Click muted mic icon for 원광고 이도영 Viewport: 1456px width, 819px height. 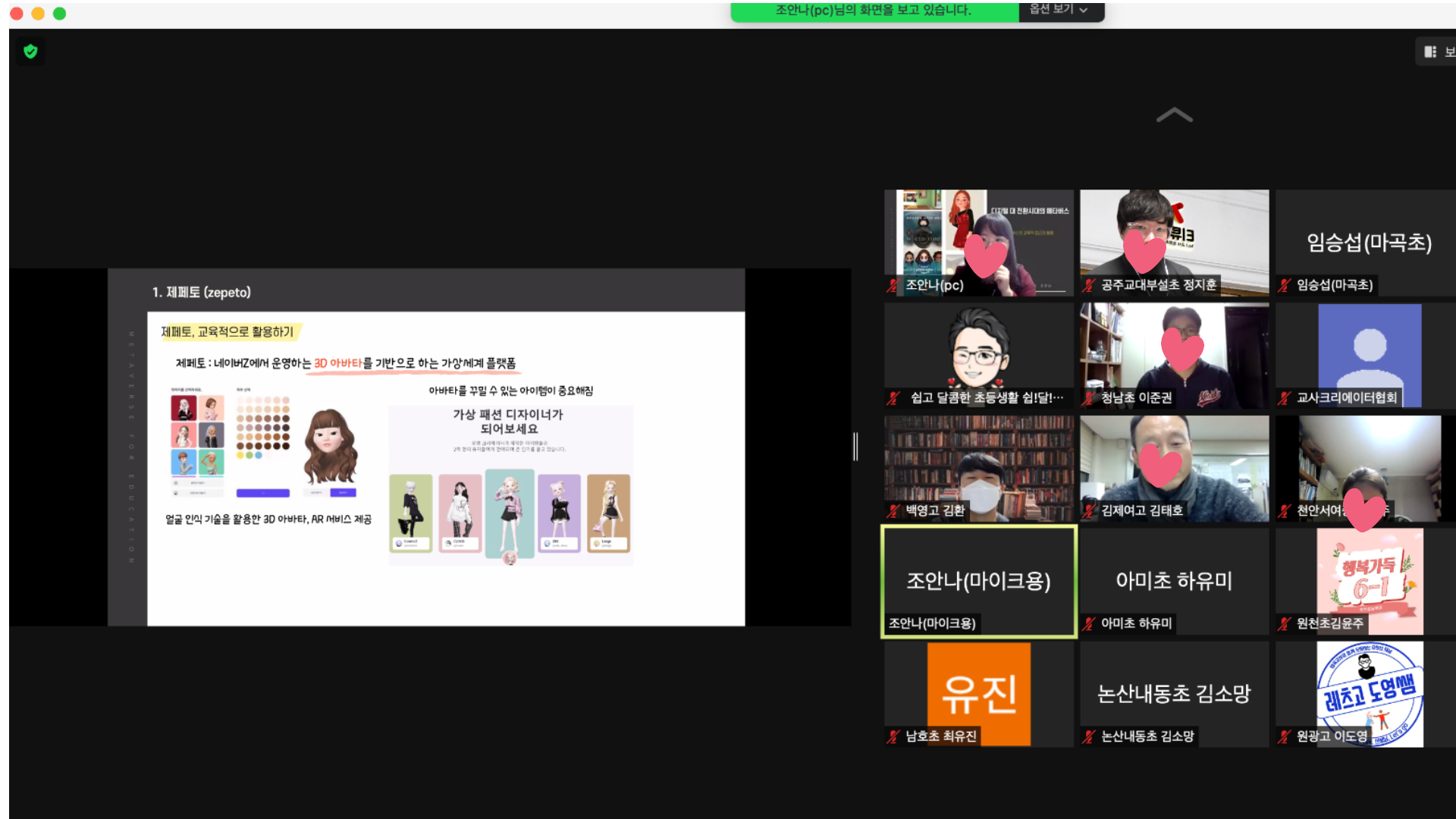1284,736
